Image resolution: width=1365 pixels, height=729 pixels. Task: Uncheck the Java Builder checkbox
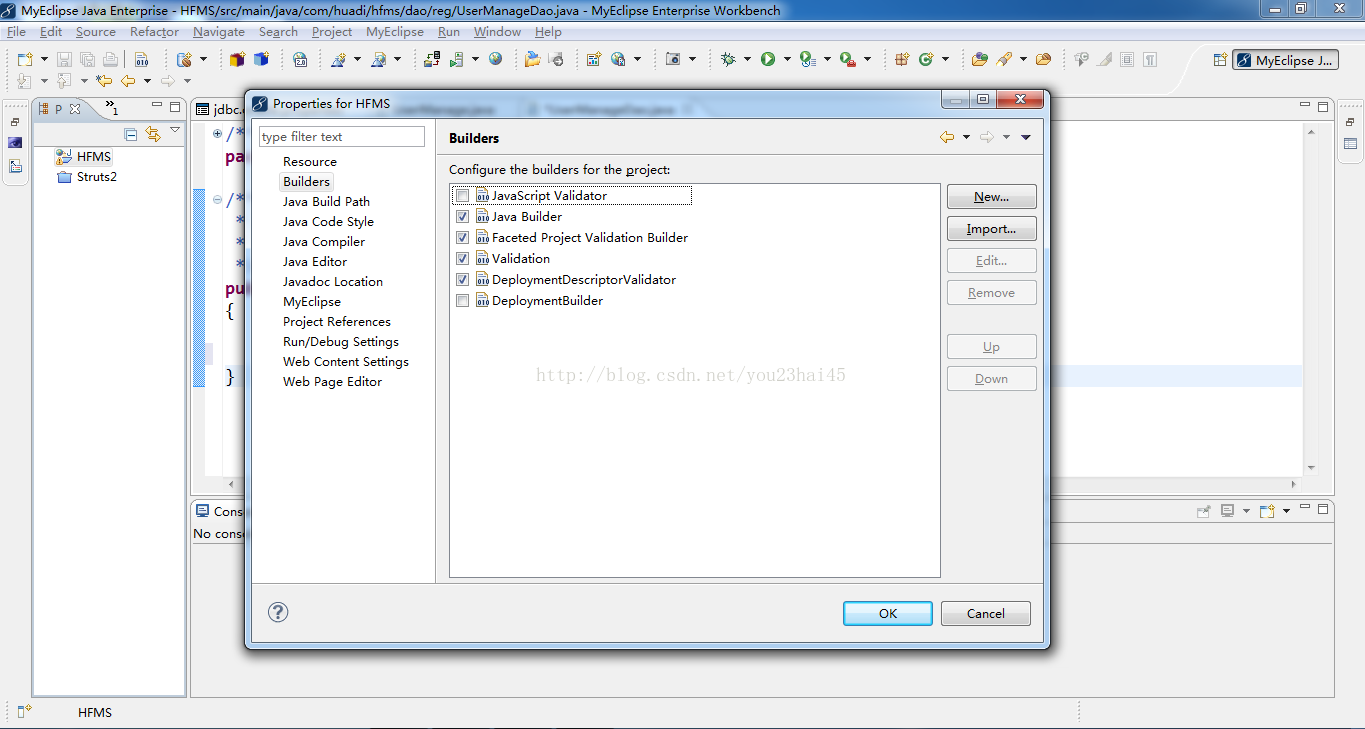point(462,217)
